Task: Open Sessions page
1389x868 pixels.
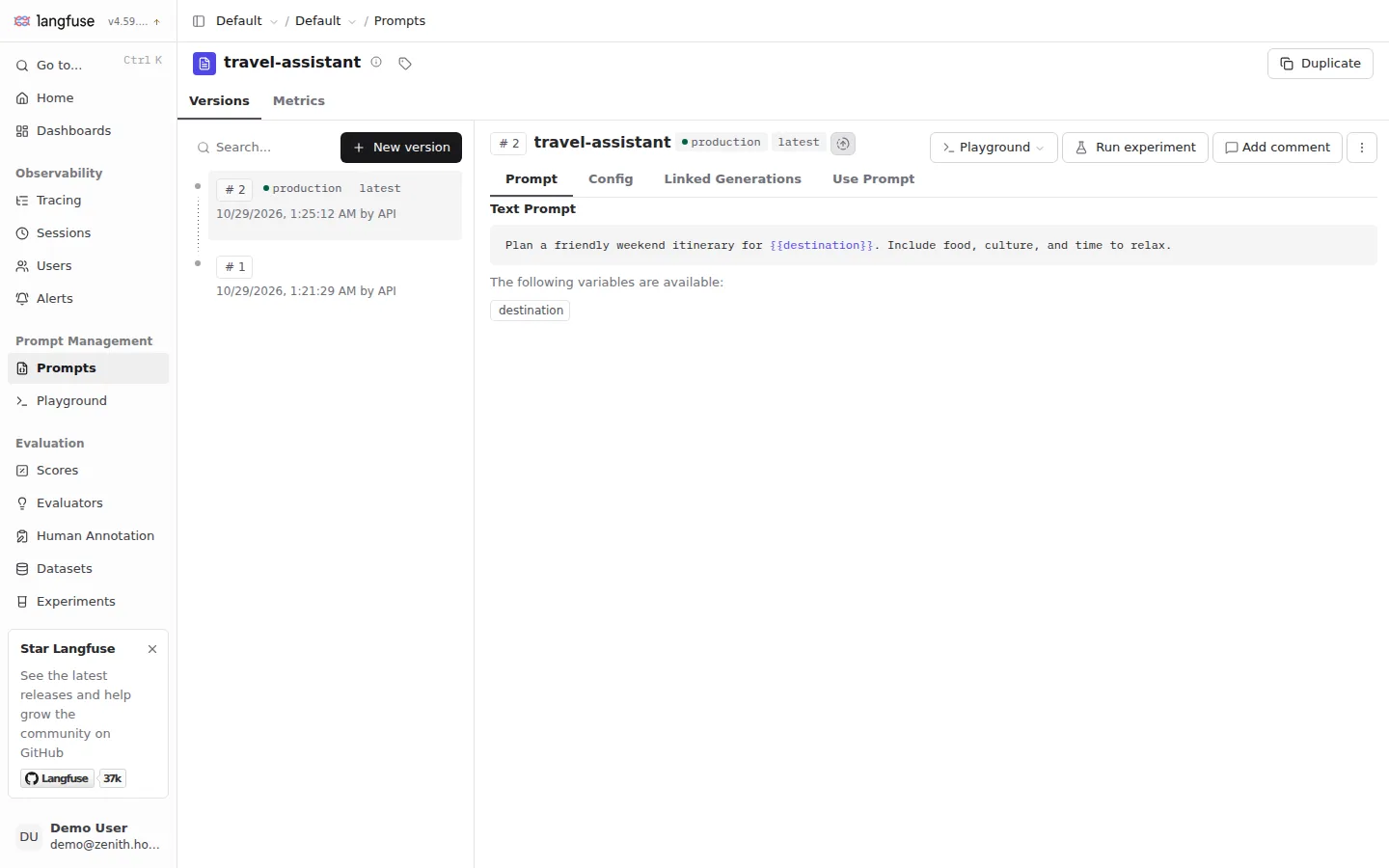Action: point(89,233)
